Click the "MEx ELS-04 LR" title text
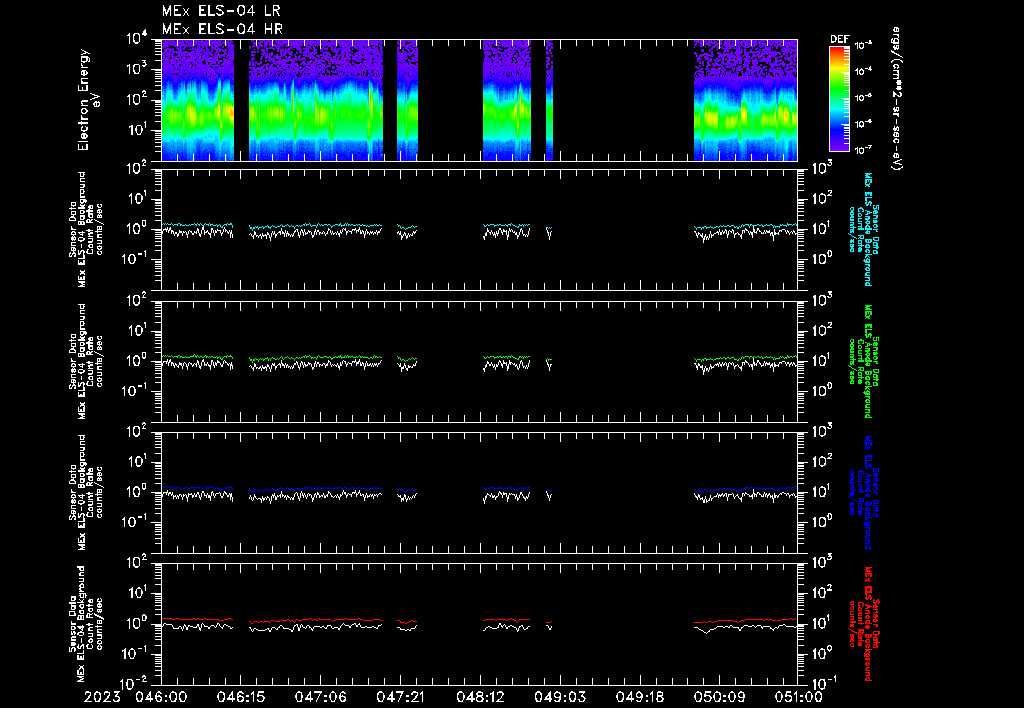This screenshot has height=708, width=1024. [221, 11]
